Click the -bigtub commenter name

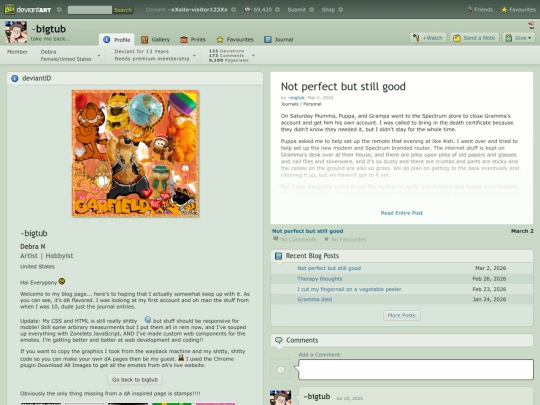316,397
